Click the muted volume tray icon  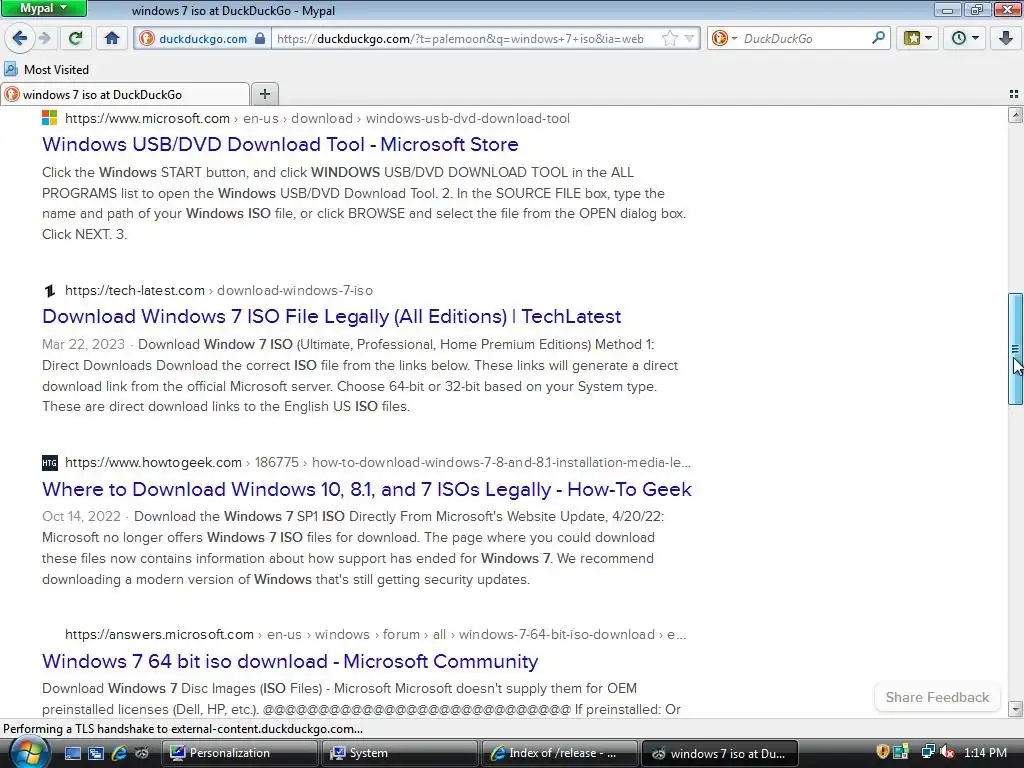[947, 752]
